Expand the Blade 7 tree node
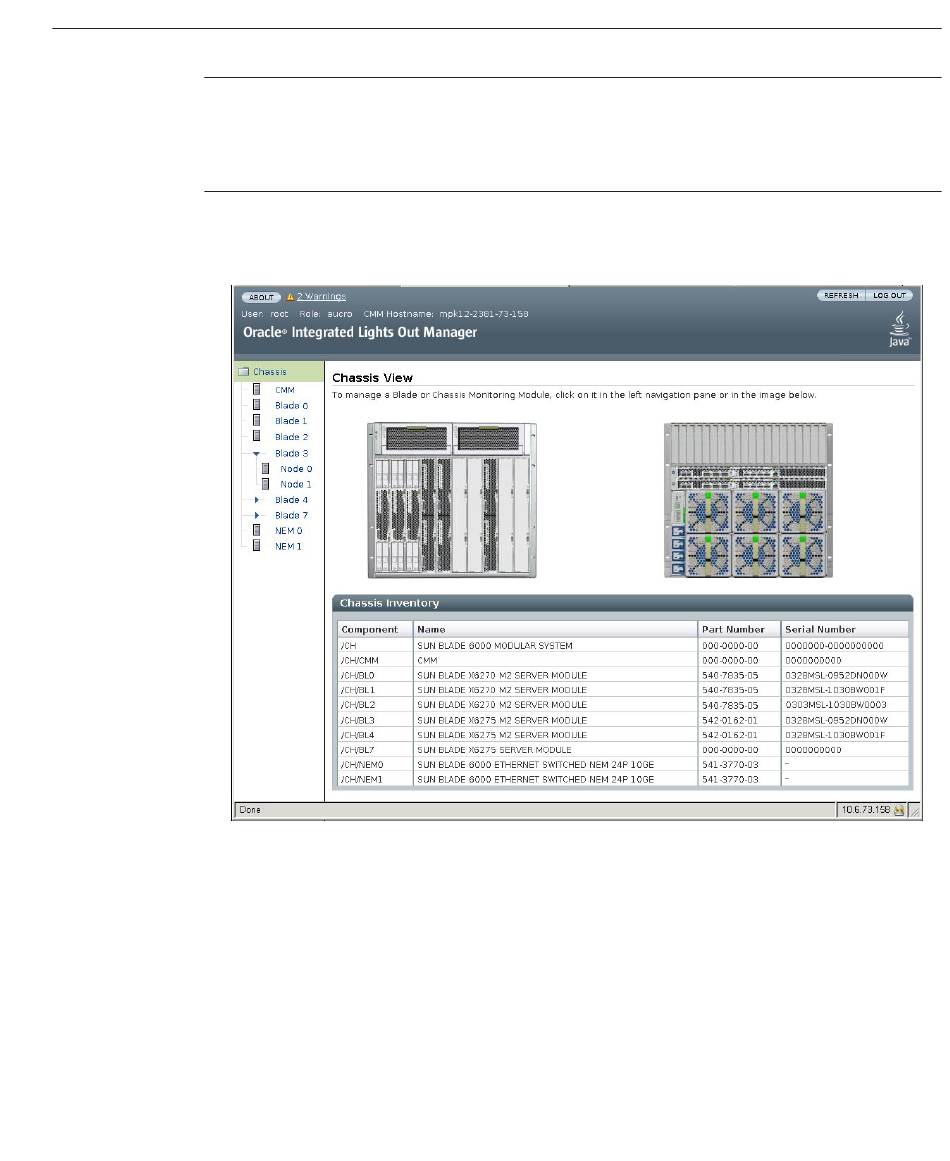 point(256,515)
